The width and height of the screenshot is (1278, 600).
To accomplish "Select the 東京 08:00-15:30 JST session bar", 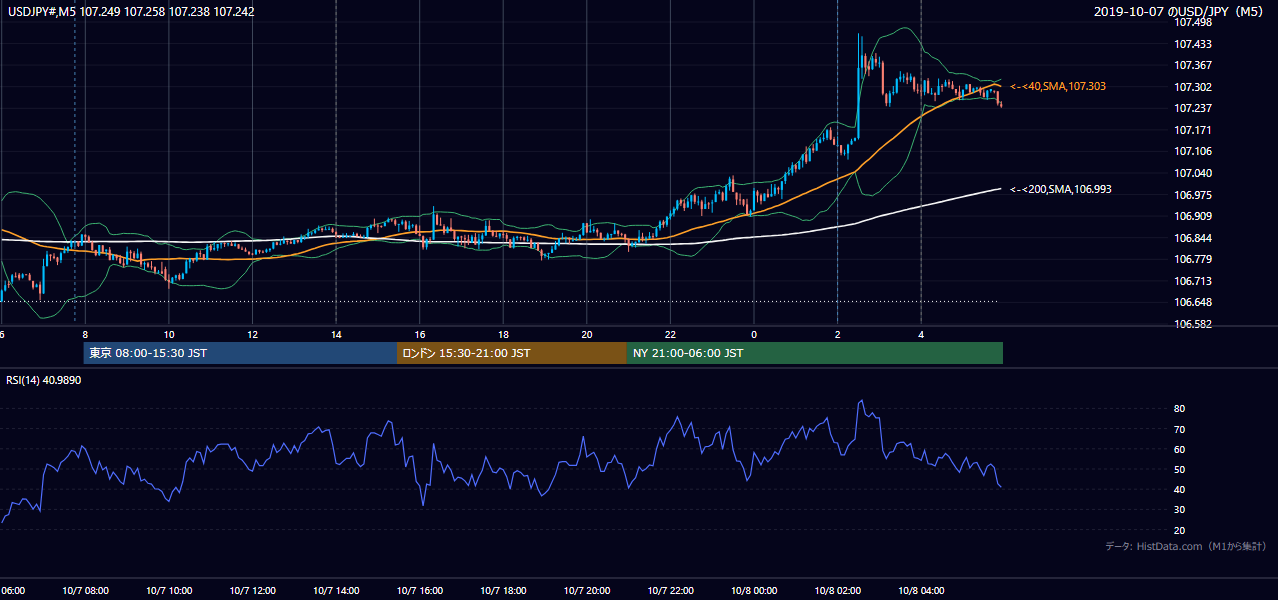I will pos(240,353).
